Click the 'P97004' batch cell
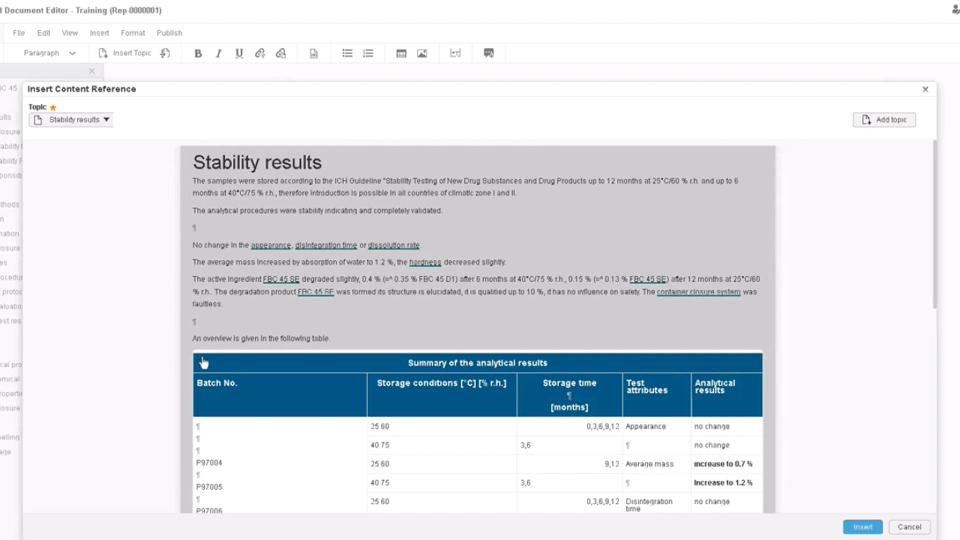 point(209,463)
